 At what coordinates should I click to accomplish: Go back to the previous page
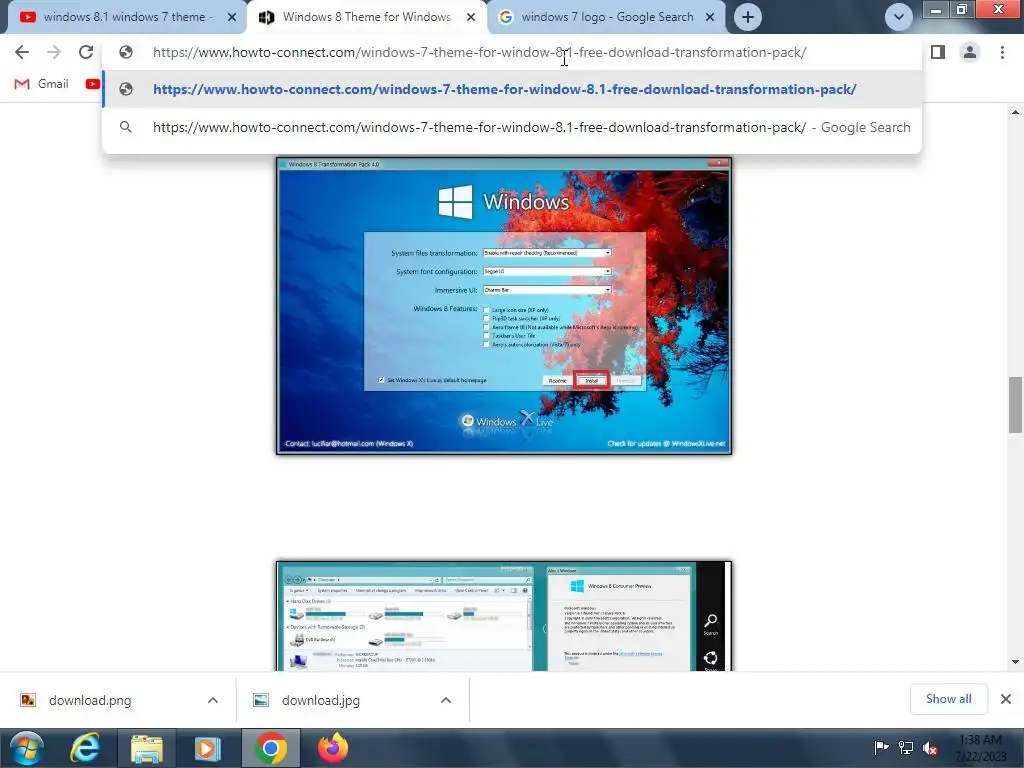tap(22, 52)
